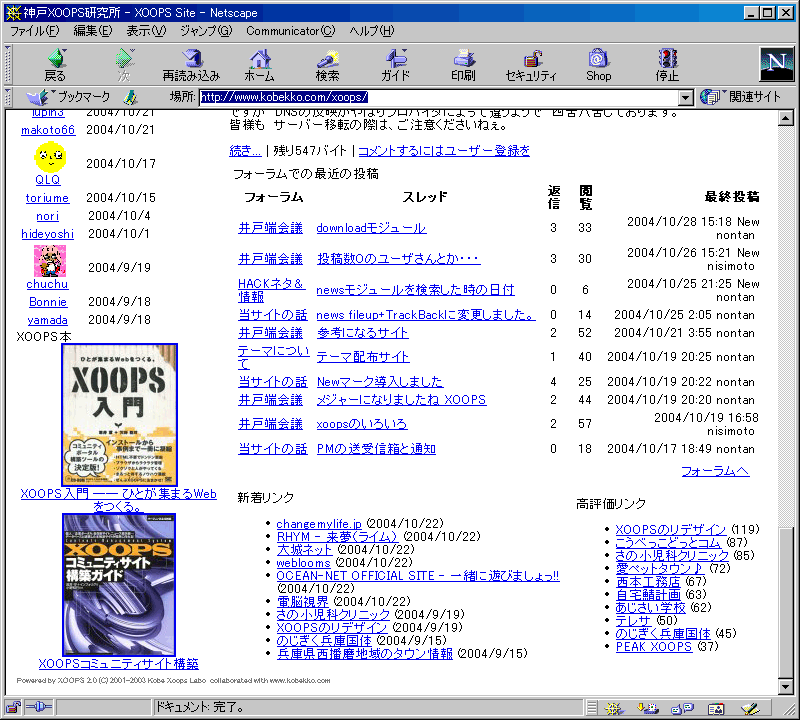This screenshot has height=720, width=800.
Task: Click the vertical scrollbar down arrow
Action: 786,687
